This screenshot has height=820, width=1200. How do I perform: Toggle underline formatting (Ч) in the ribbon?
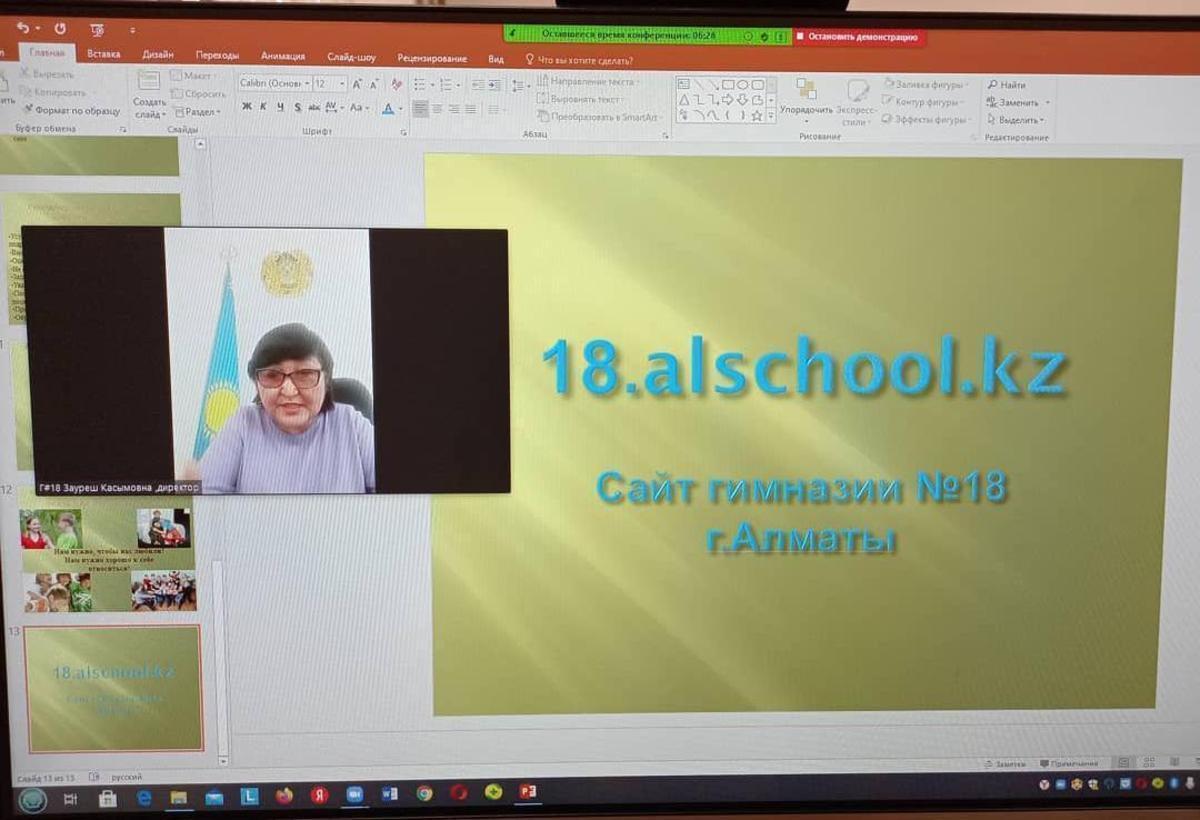point(280,107)
